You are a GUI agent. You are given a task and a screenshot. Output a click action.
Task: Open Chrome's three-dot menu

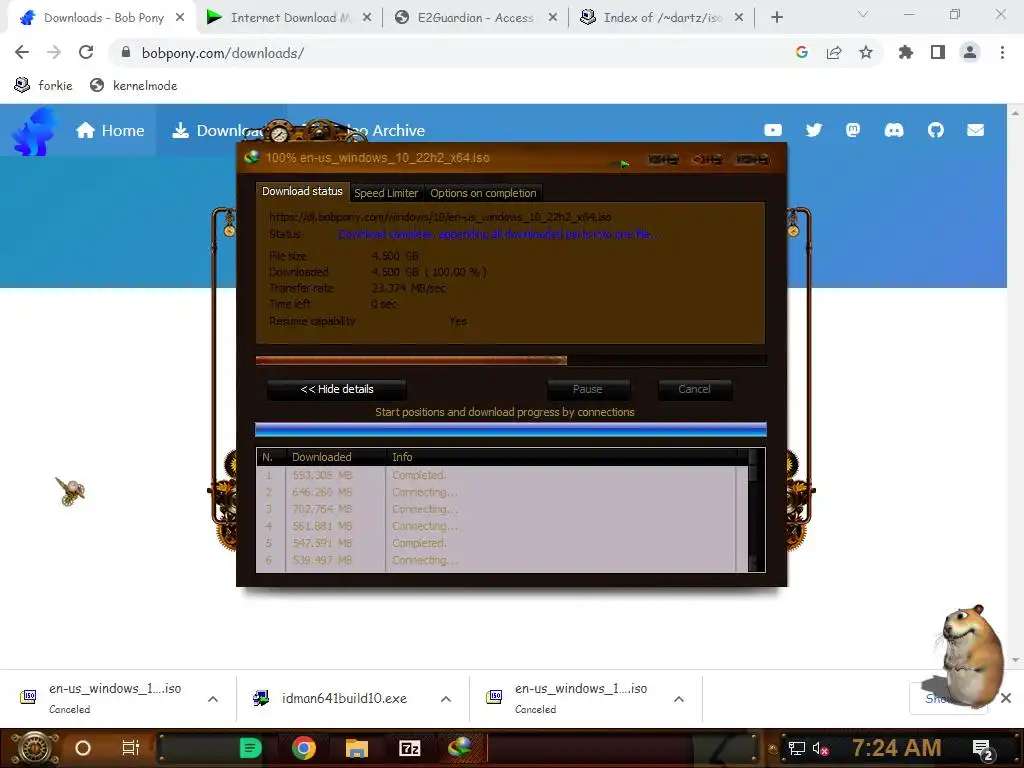coord(1002,52)
